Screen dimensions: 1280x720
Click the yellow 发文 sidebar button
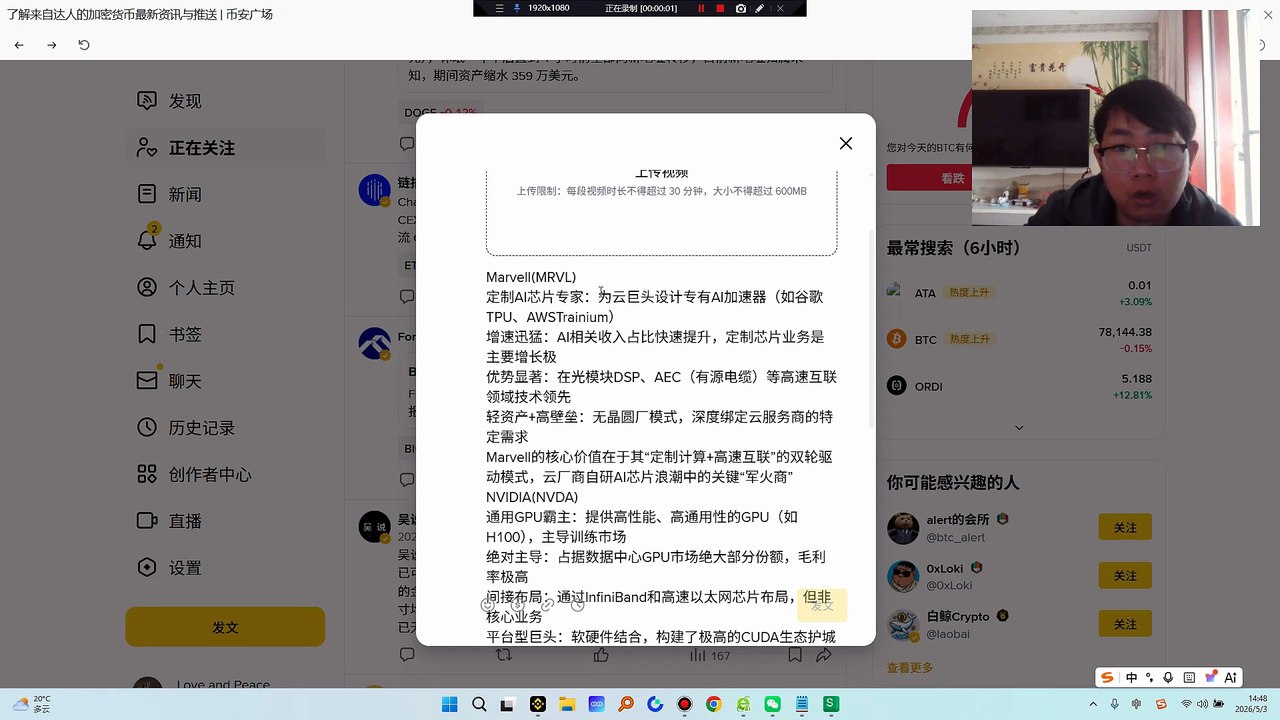[x=225, y=628]
